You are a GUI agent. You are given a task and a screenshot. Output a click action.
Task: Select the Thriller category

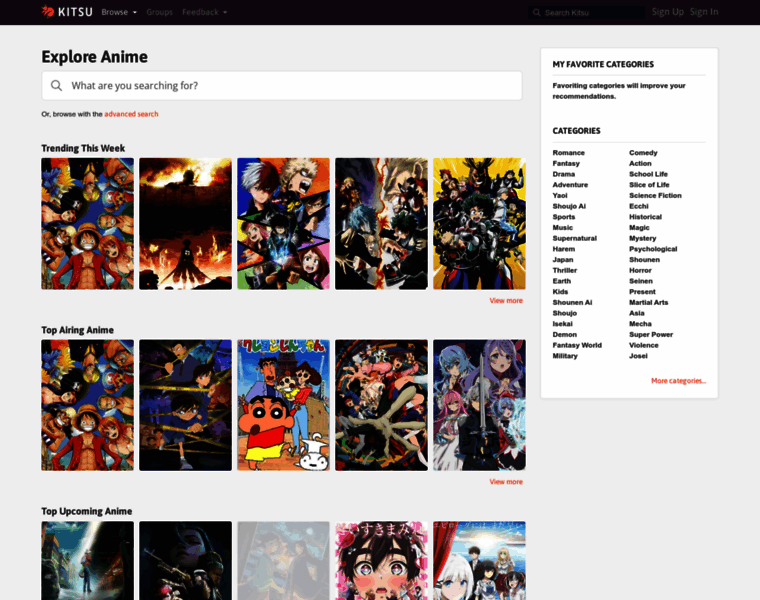[x=565, y=270]
